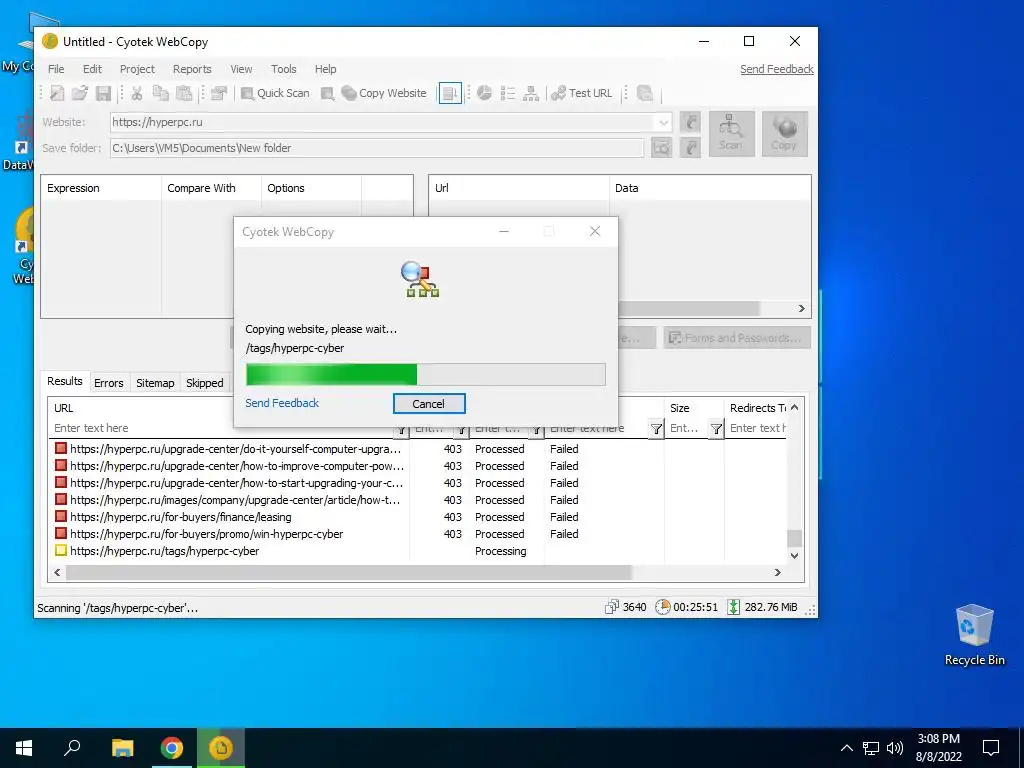Screen dimensions: 1024x768
Task: Click the Scan Website icon next to Quick Scan
Action: (327, 93)
